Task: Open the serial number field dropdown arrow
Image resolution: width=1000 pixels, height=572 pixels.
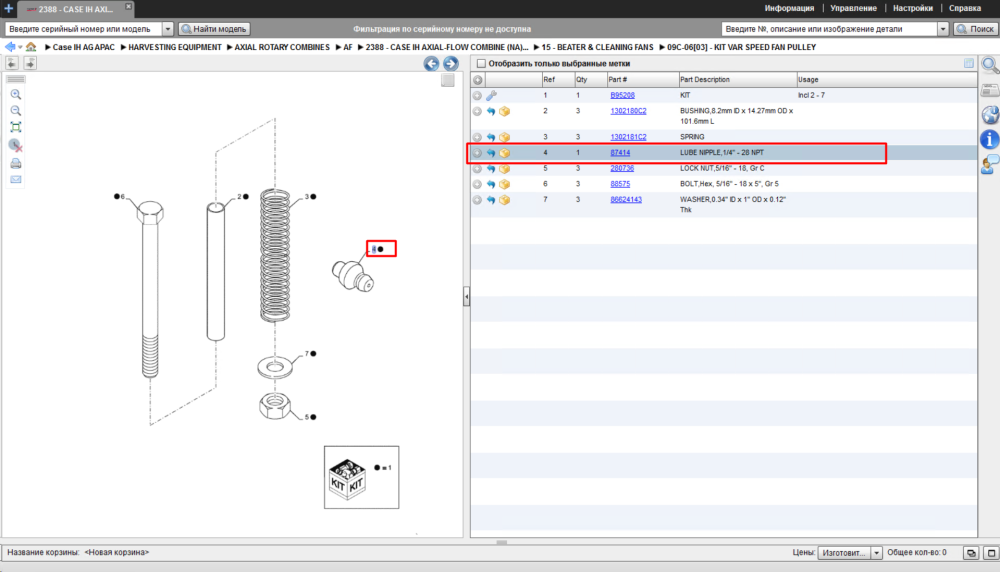Action: click(x=168, y=29)
